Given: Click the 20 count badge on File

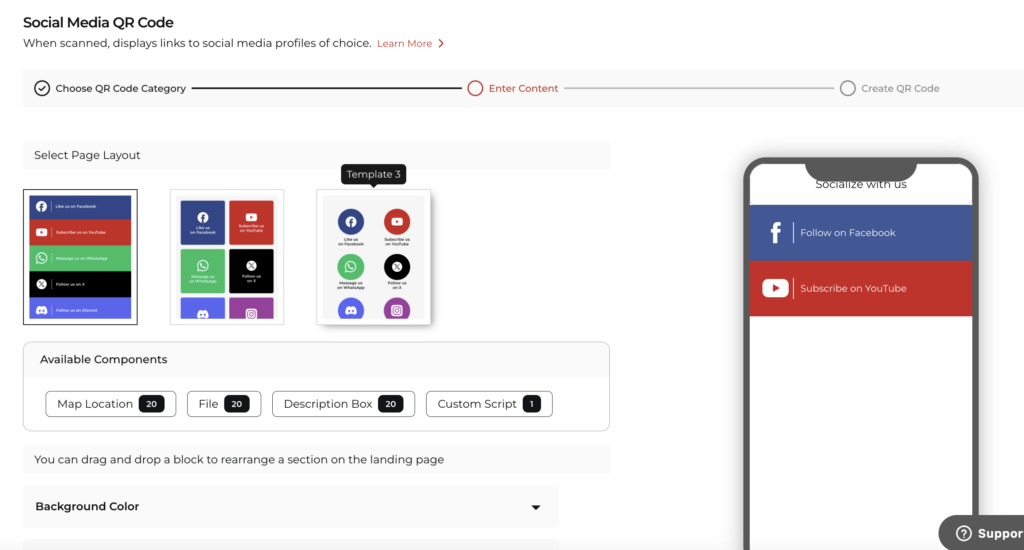Looking at the screenshot, I should coord(236,404).
